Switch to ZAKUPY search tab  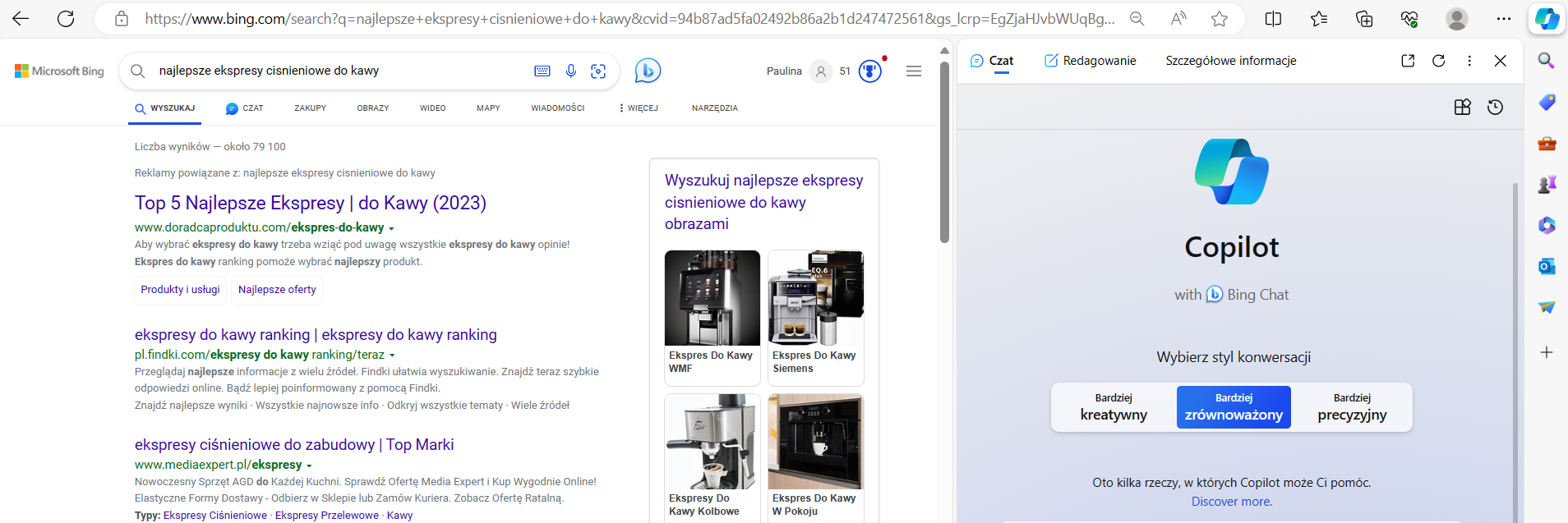click(x=311, y=108)
